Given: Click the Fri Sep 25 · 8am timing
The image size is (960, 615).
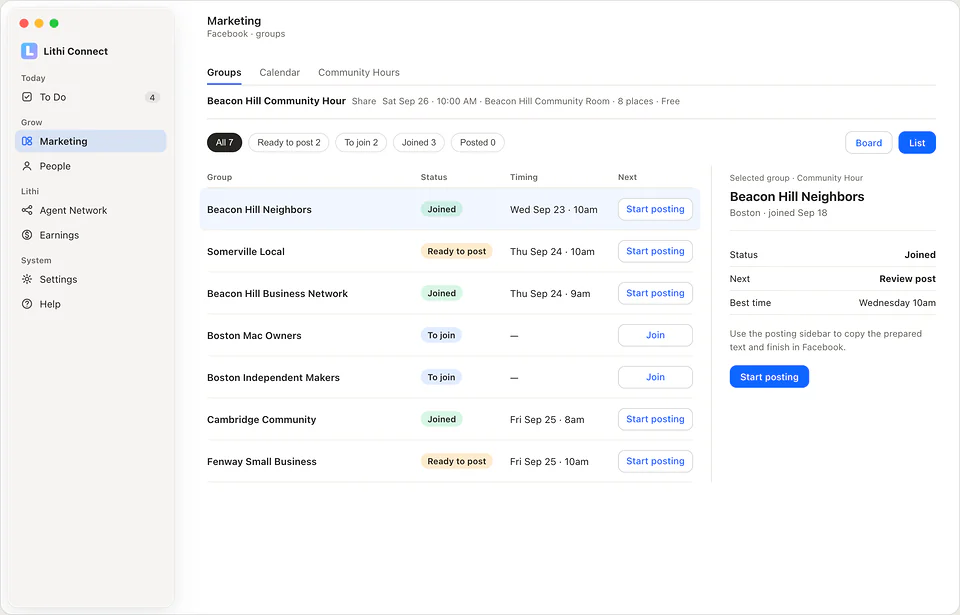Looking at the screenshot, I should 547,420.
